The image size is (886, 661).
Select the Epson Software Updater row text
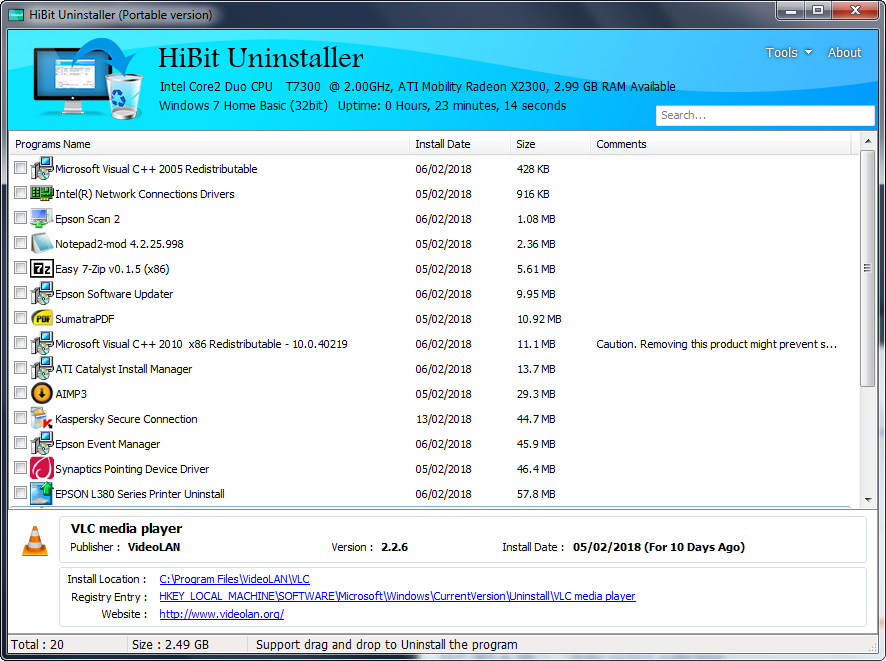coord(114,294)
